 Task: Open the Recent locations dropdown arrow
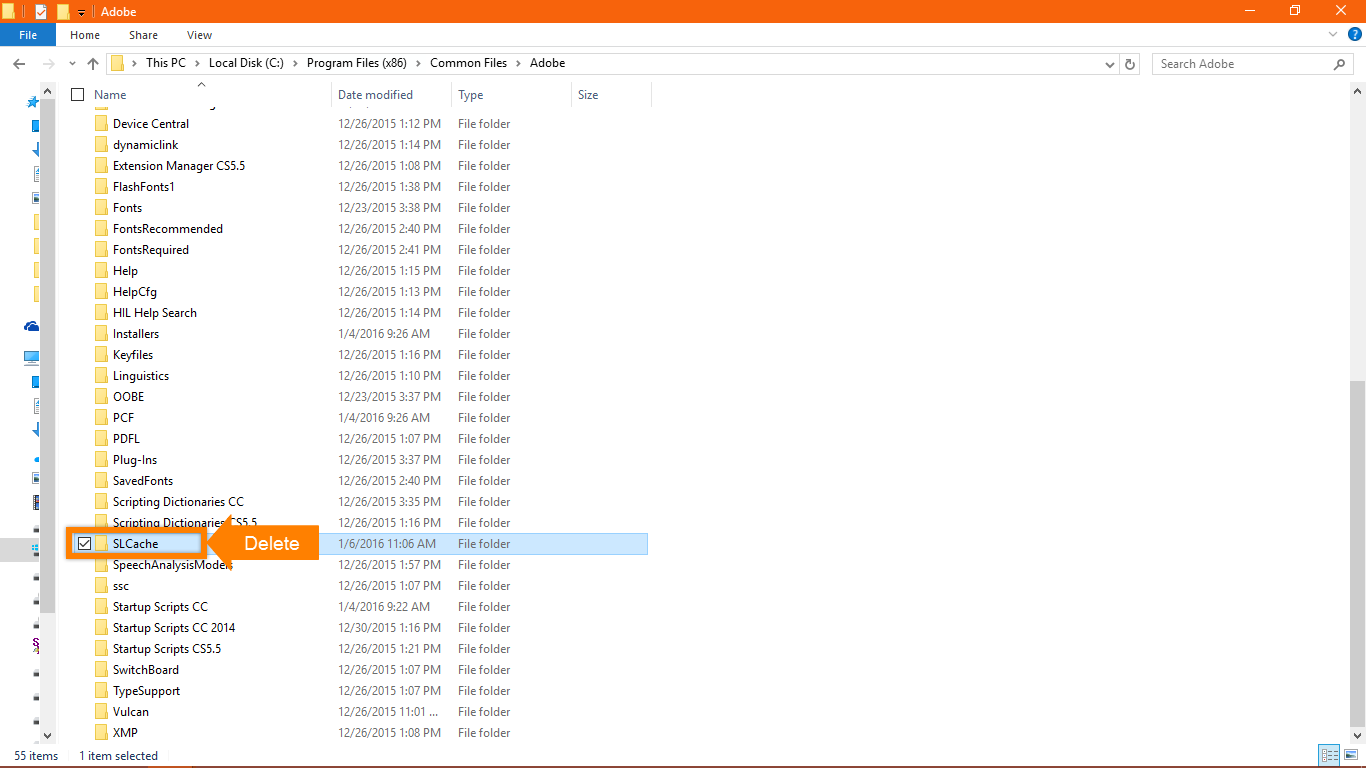[x=72, y=63]
